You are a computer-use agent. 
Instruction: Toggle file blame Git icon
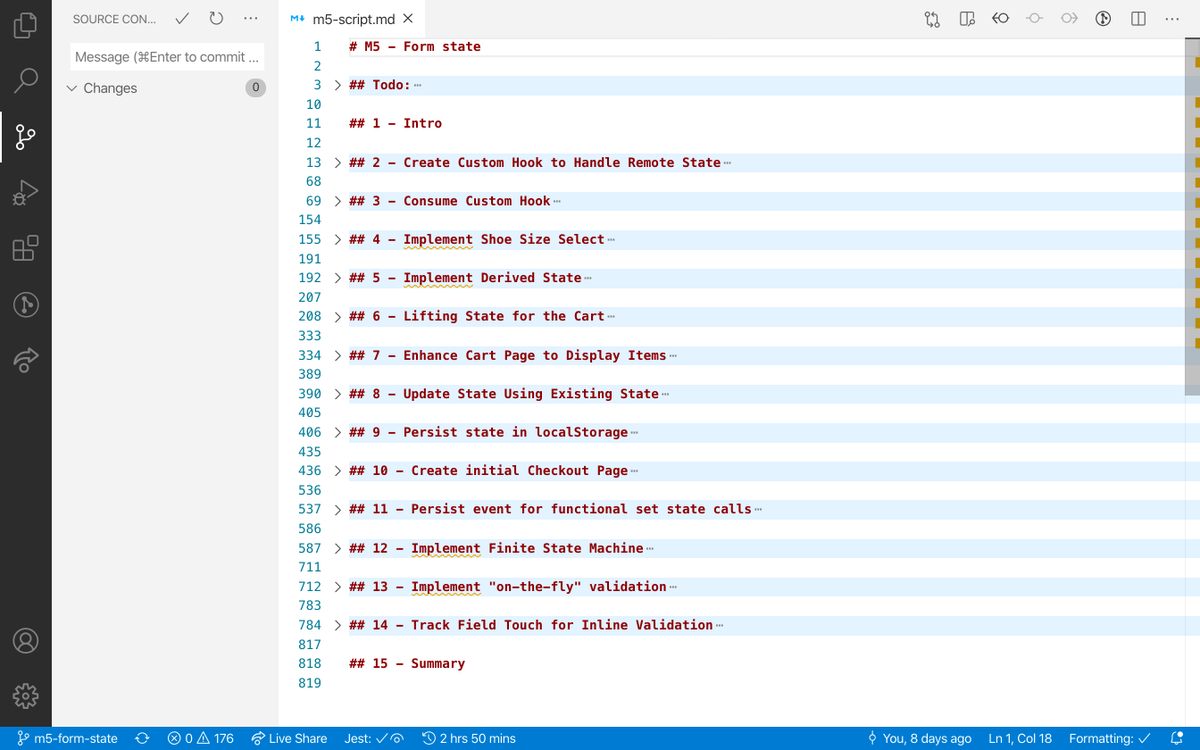(x=1104, y=19)
